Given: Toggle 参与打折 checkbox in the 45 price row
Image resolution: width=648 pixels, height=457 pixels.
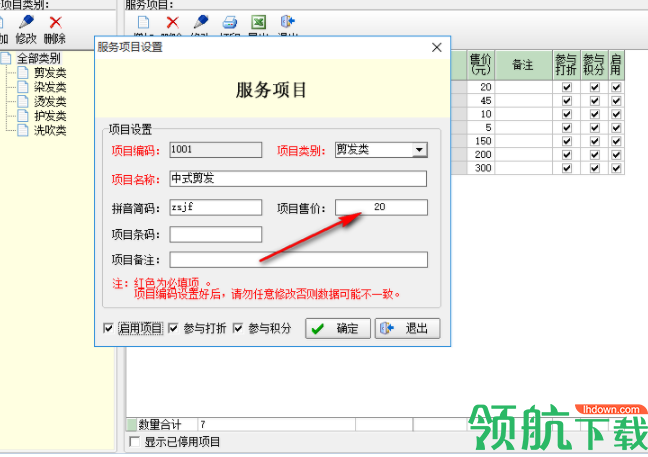Looking at the screenshot, I should [567, 101].
